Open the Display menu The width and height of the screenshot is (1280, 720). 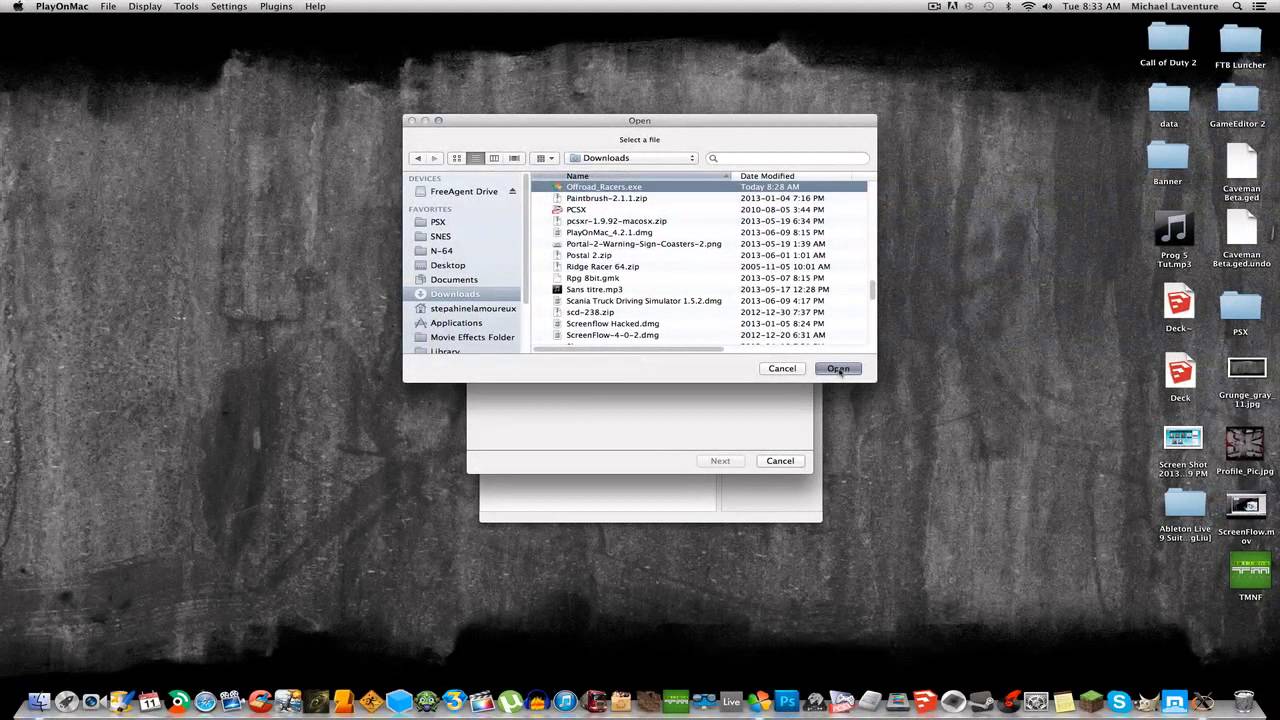145,6
